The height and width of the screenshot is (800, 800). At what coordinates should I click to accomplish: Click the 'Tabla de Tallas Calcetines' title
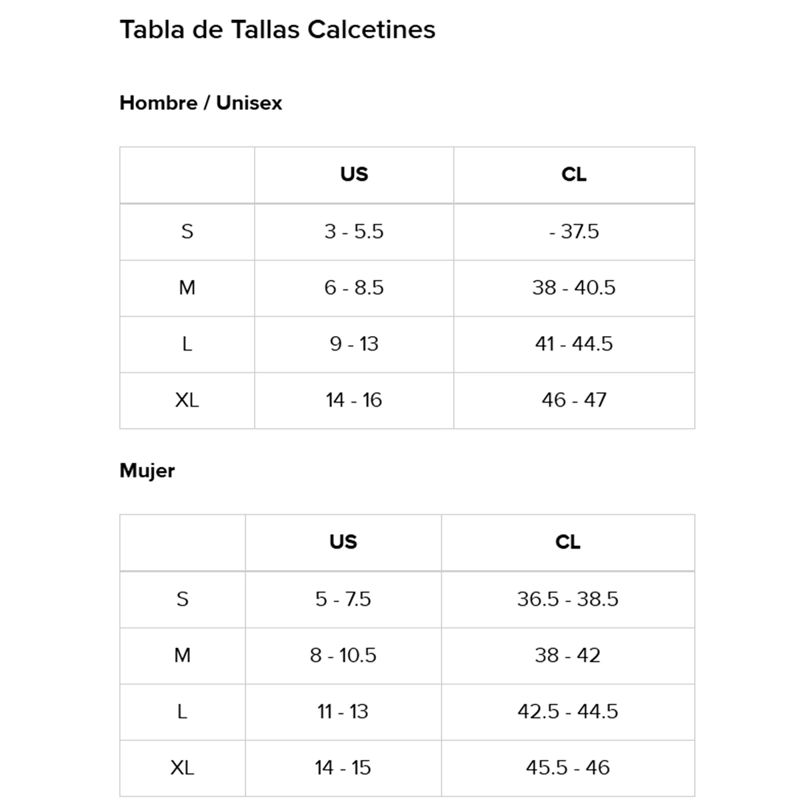click(x=277, y=29)
